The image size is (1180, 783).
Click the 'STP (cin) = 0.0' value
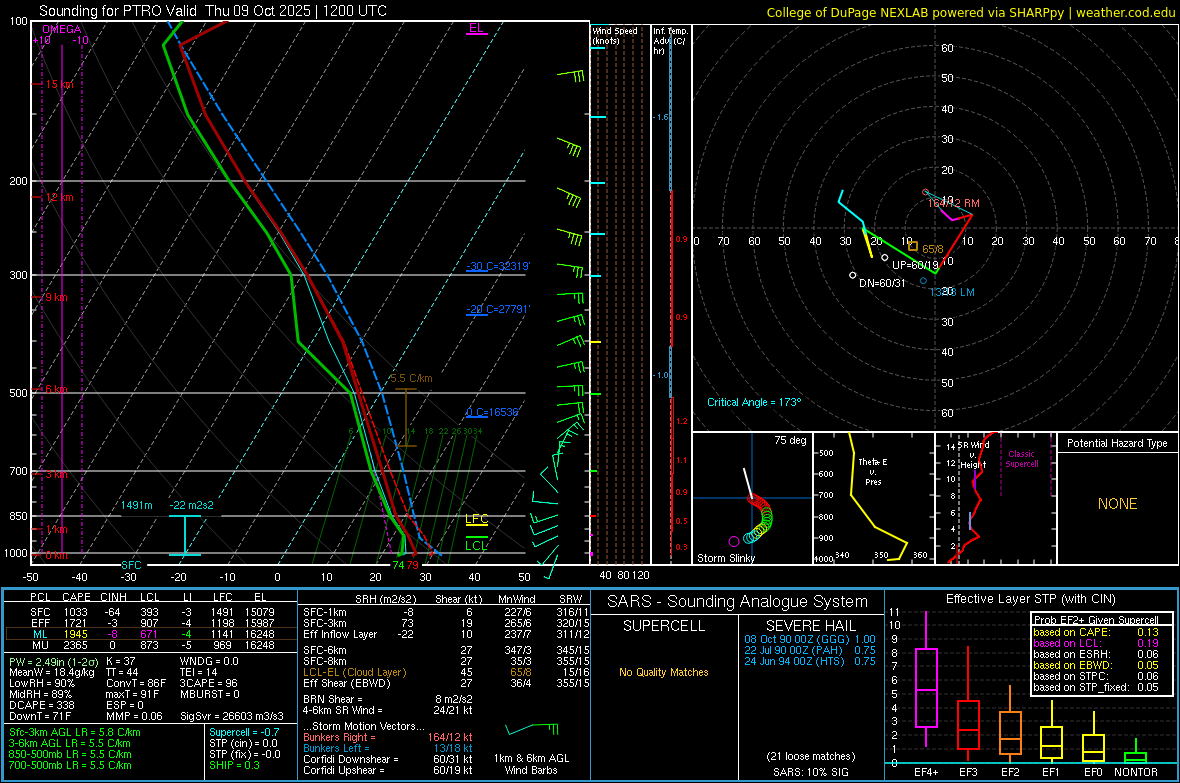click(x=243, y=743)
